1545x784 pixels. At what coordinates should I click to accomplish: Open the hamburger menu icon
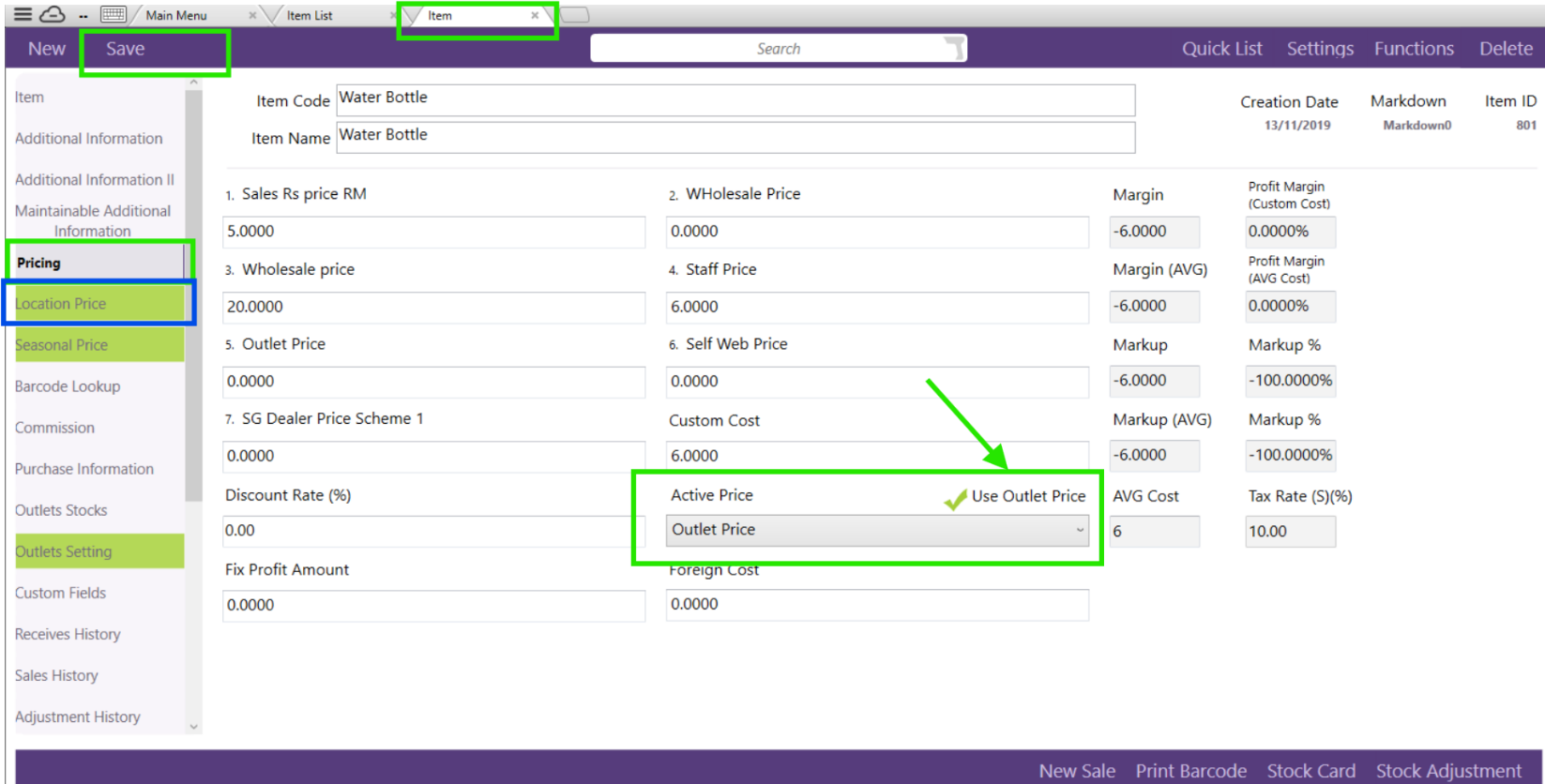(x=23, y=14)
